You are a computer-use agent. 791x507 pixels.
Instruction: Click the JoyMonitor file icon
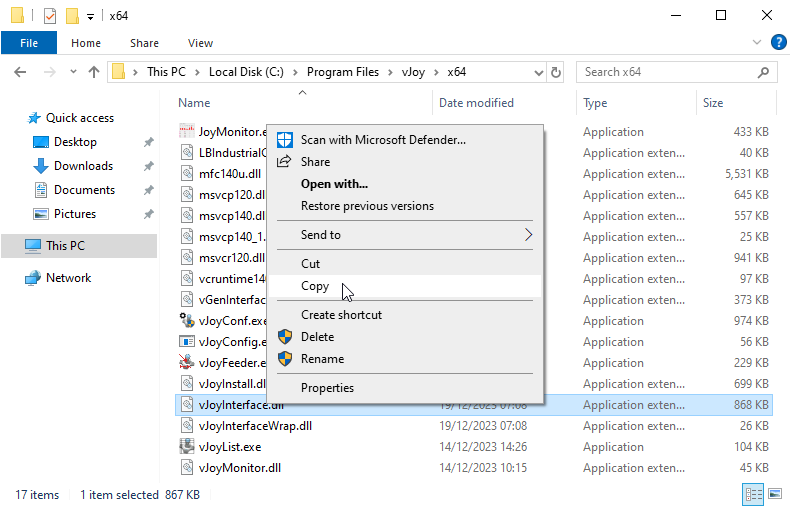click(x=187, y=131)
